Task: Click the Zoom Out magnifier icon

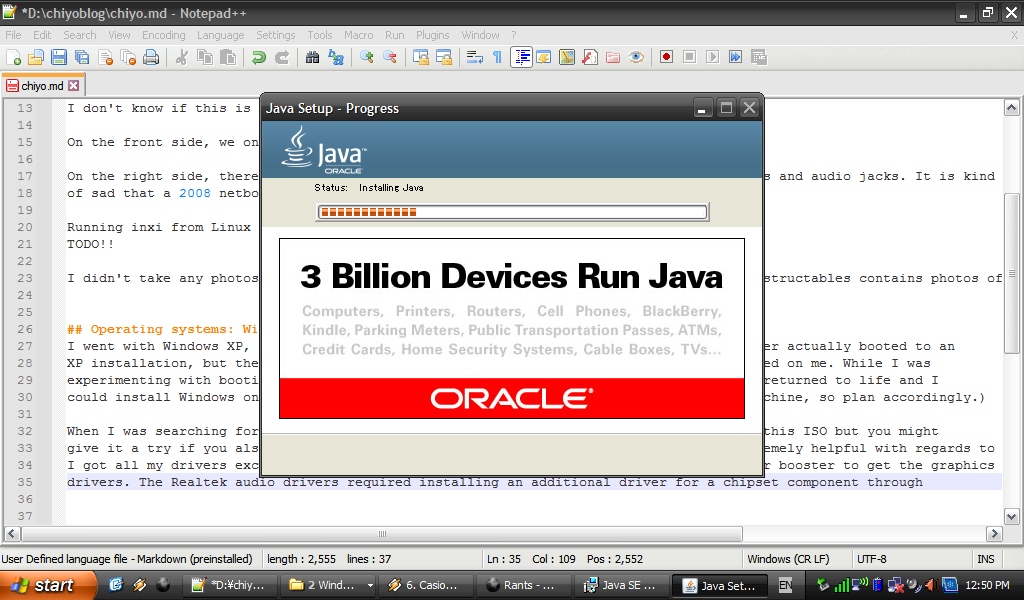Action: (390, 57)
